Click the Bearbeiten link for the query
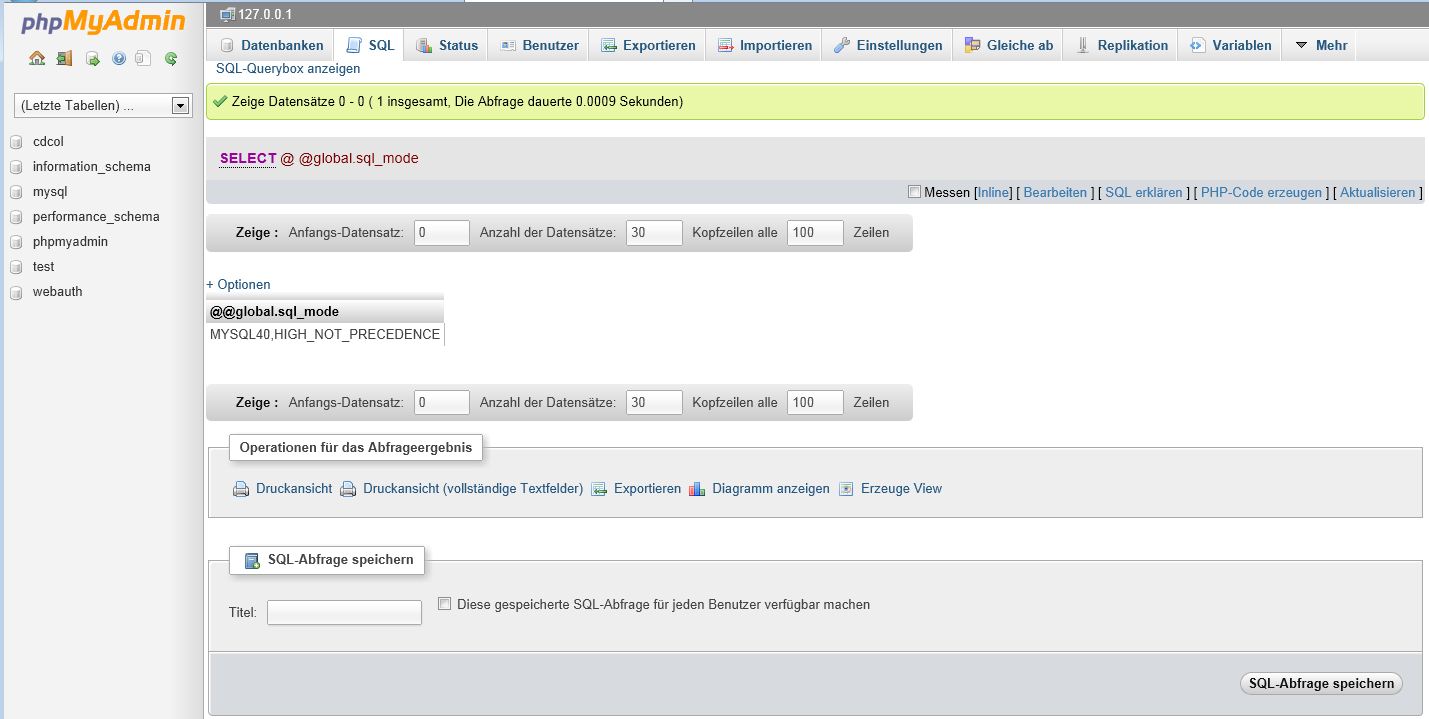The image size is (1429, 719). tap(1055, 192)
